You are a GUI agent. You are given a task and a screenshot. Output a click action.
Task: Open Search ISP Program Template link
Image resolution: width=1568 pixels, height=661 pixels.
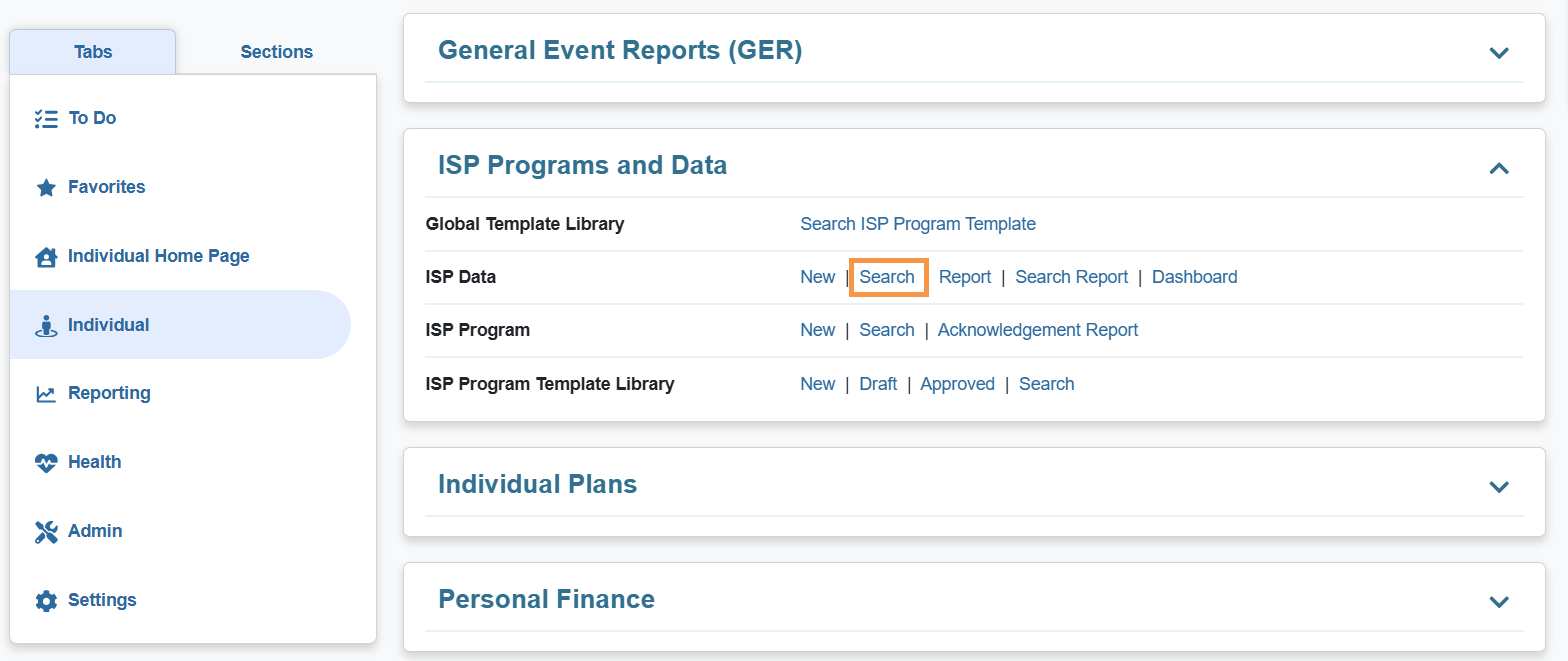click(917, 223)
